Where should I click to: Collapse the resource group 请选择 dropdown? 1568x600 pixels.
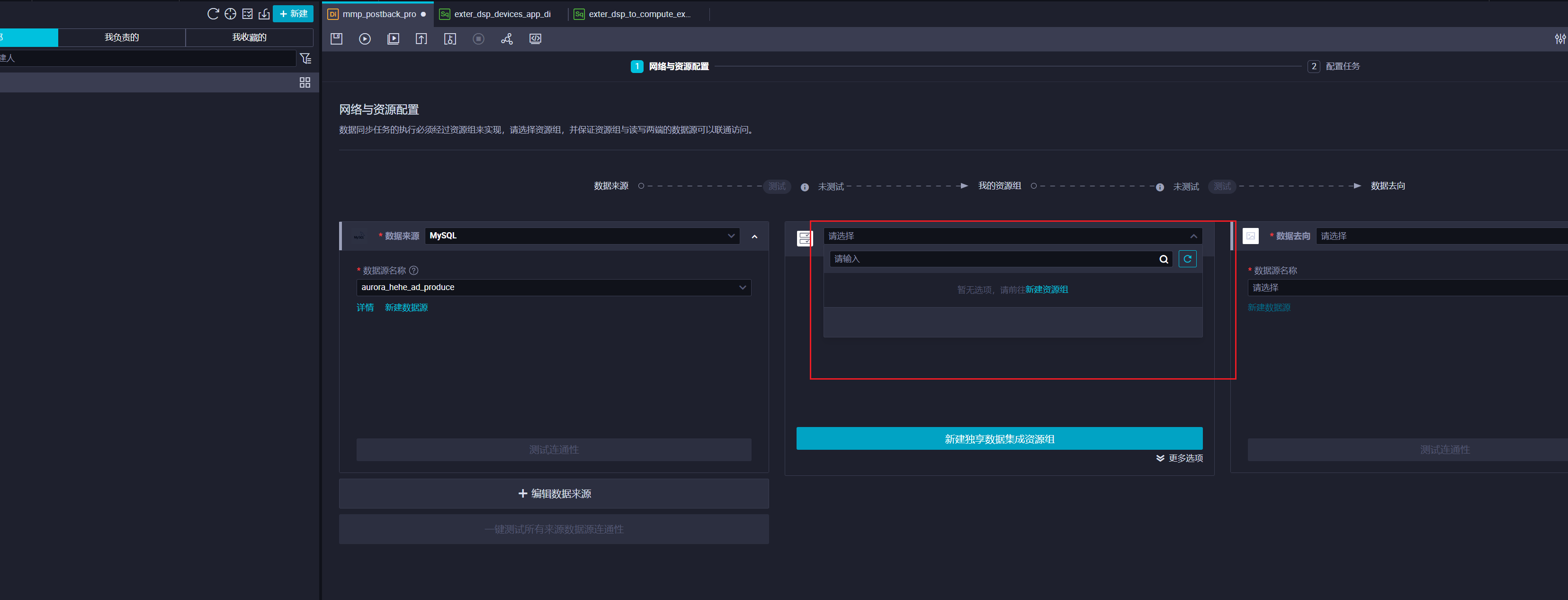1012,236
